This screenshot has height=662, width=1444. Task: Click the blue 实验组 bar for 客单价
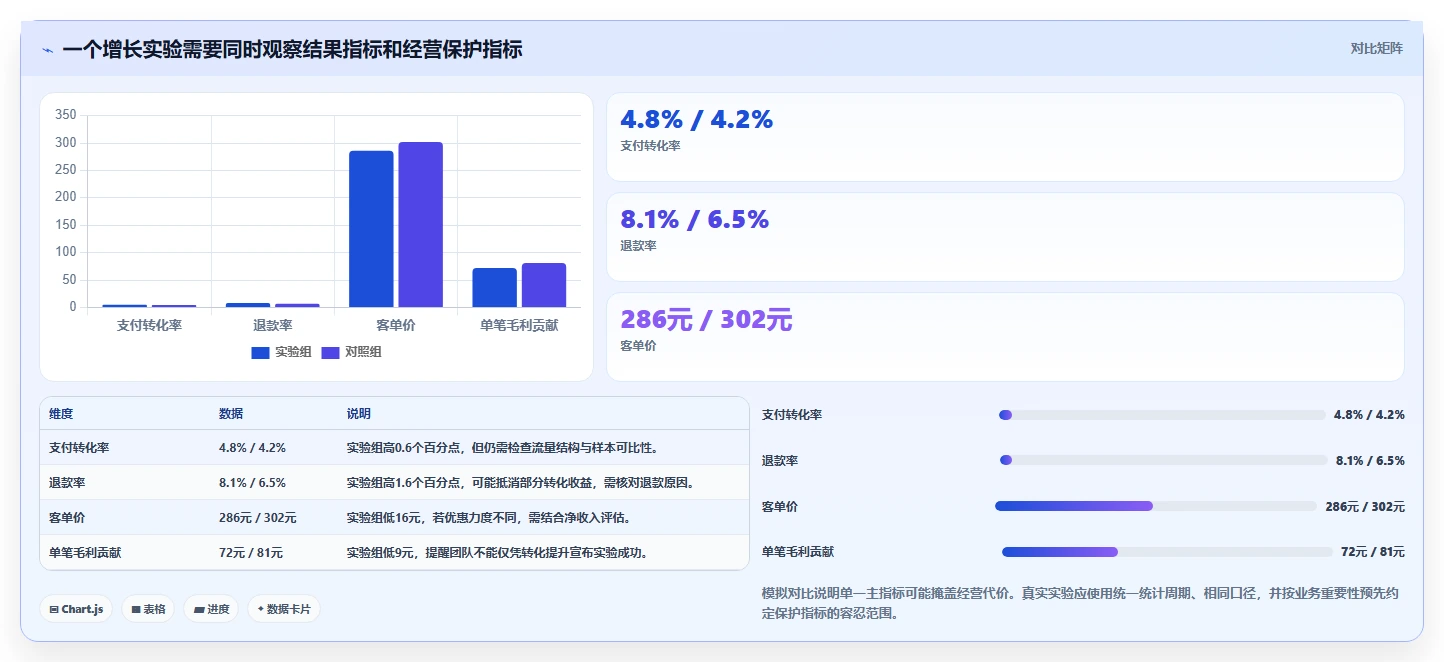[x=371, y=229]
